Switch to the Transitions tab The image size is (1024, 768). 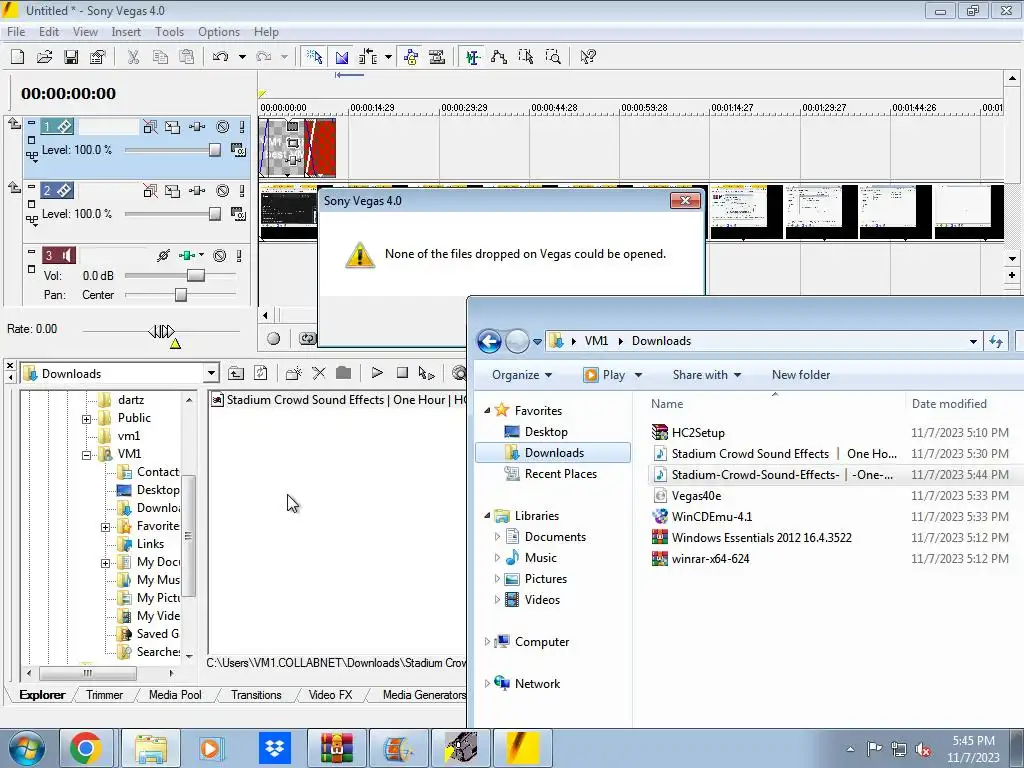tap(256, 695)
